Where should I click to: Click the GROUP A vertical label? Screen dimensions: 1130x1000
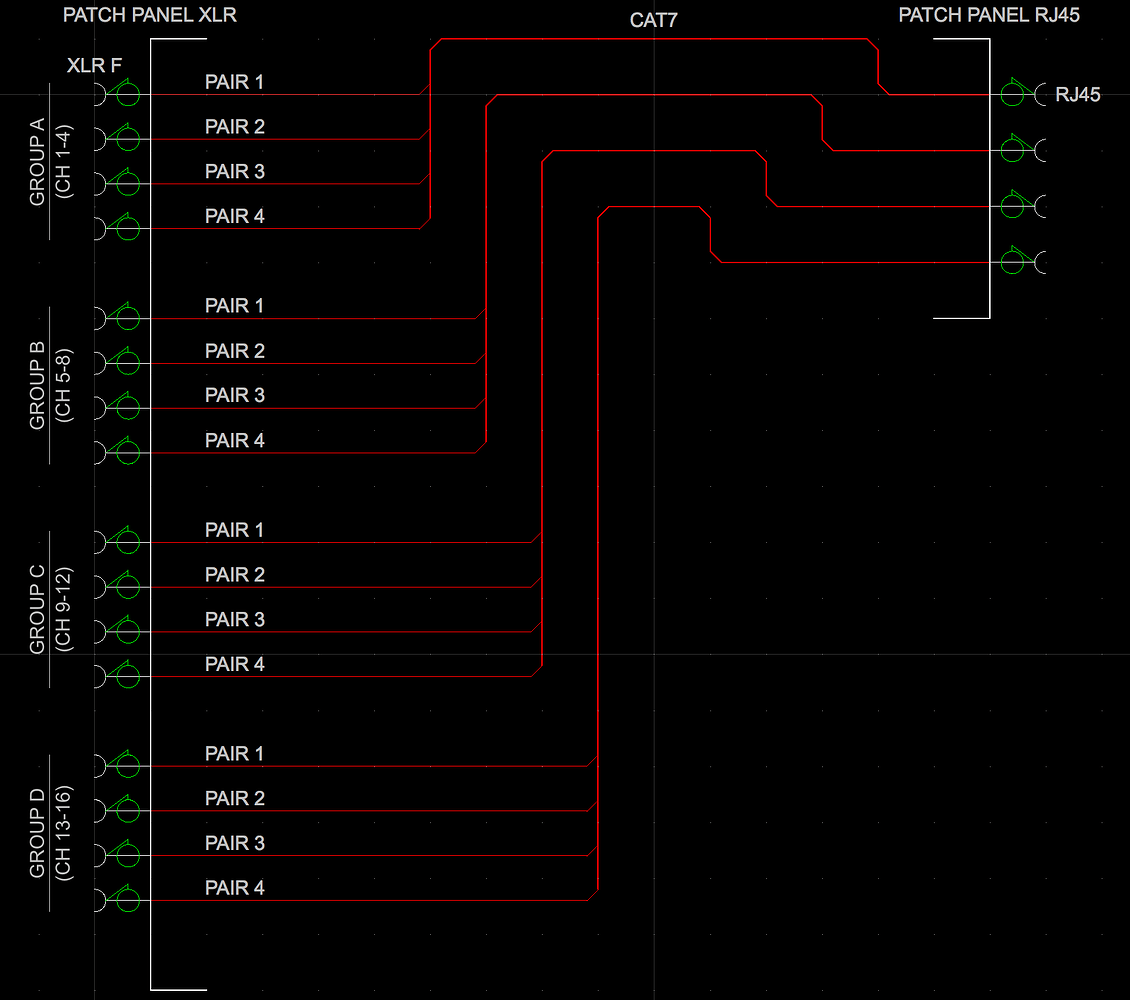(37, 161)
